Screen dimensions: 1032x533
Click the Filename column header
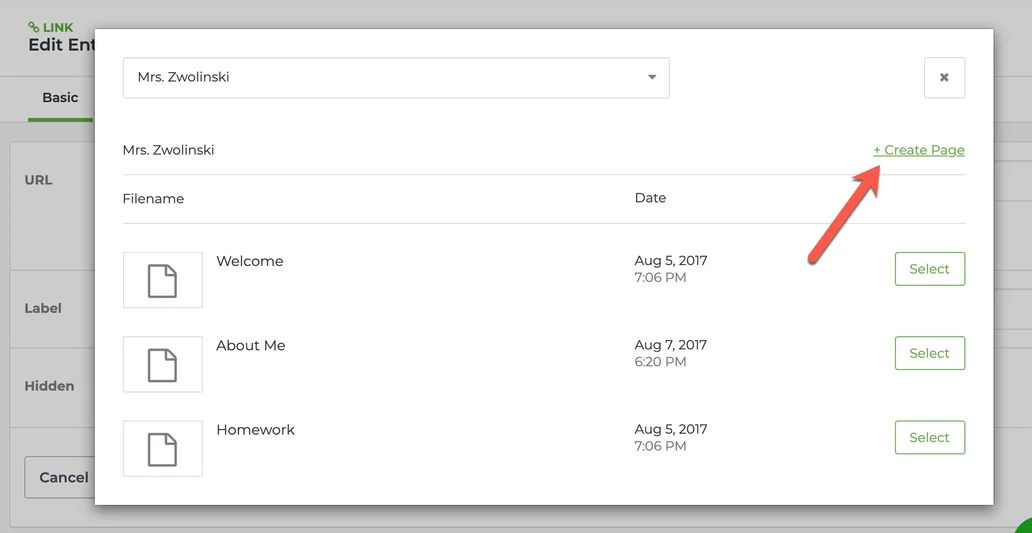(x=153, y=199)
